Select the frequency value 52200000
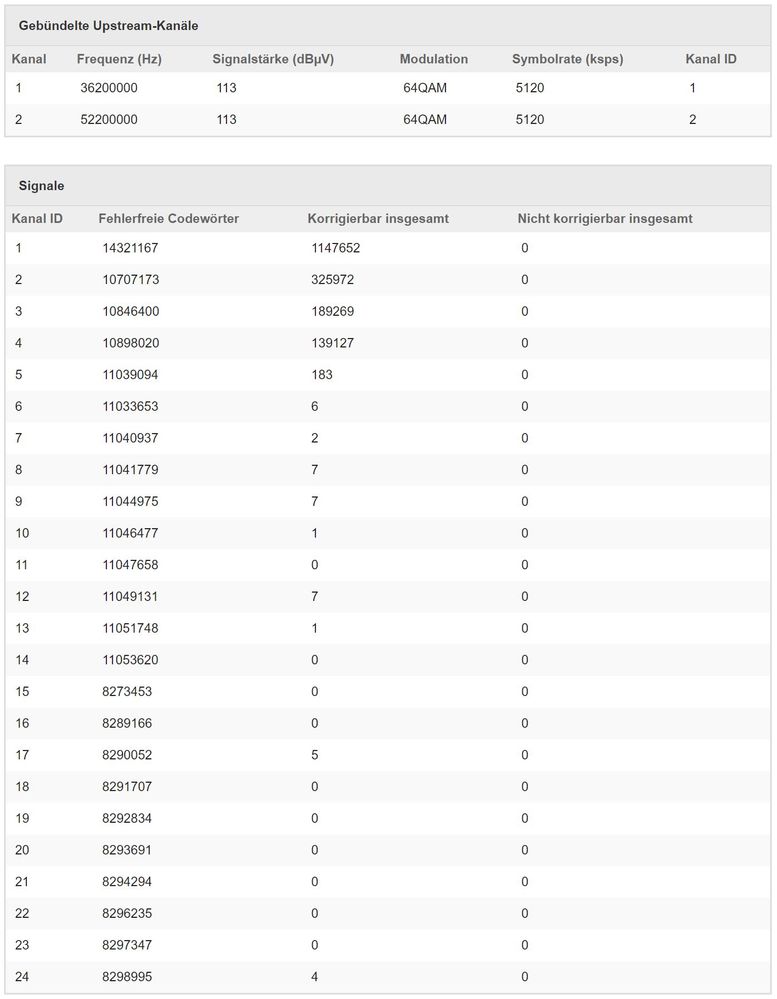The width and height of the screenshot is (777, 999). (x=109, y=120)
